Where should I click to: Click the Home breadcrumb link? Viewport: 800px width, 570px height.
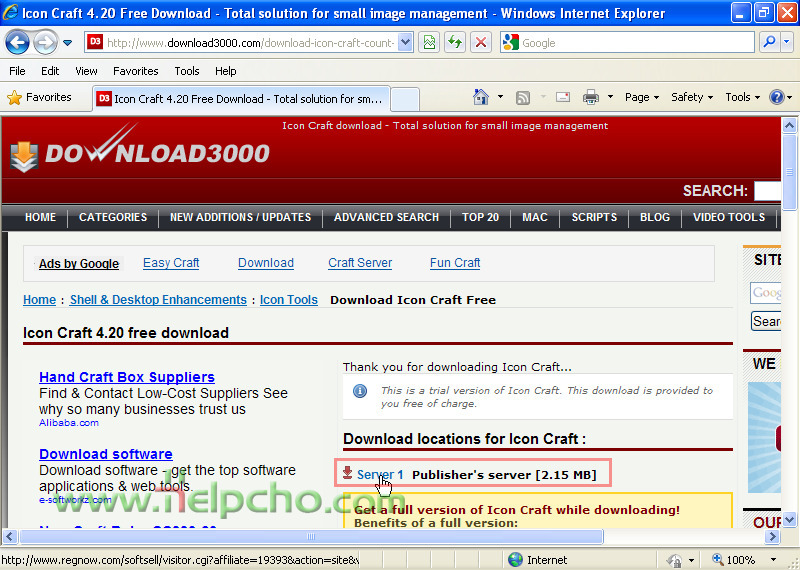click(x=39, y=300)
